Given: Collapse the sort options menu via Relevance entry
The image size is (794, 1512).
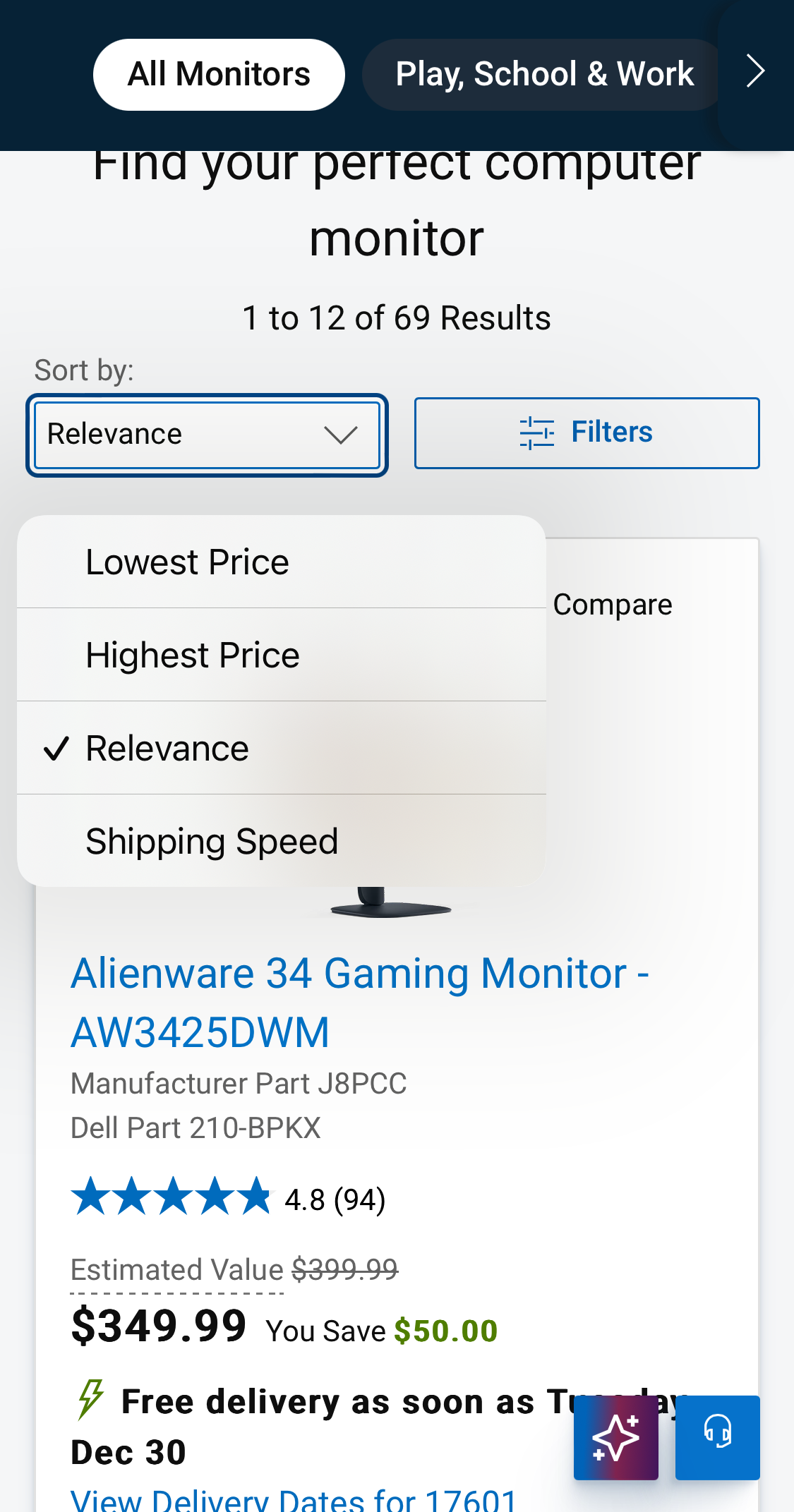Looking at the screenshot, I should [167, 749].
